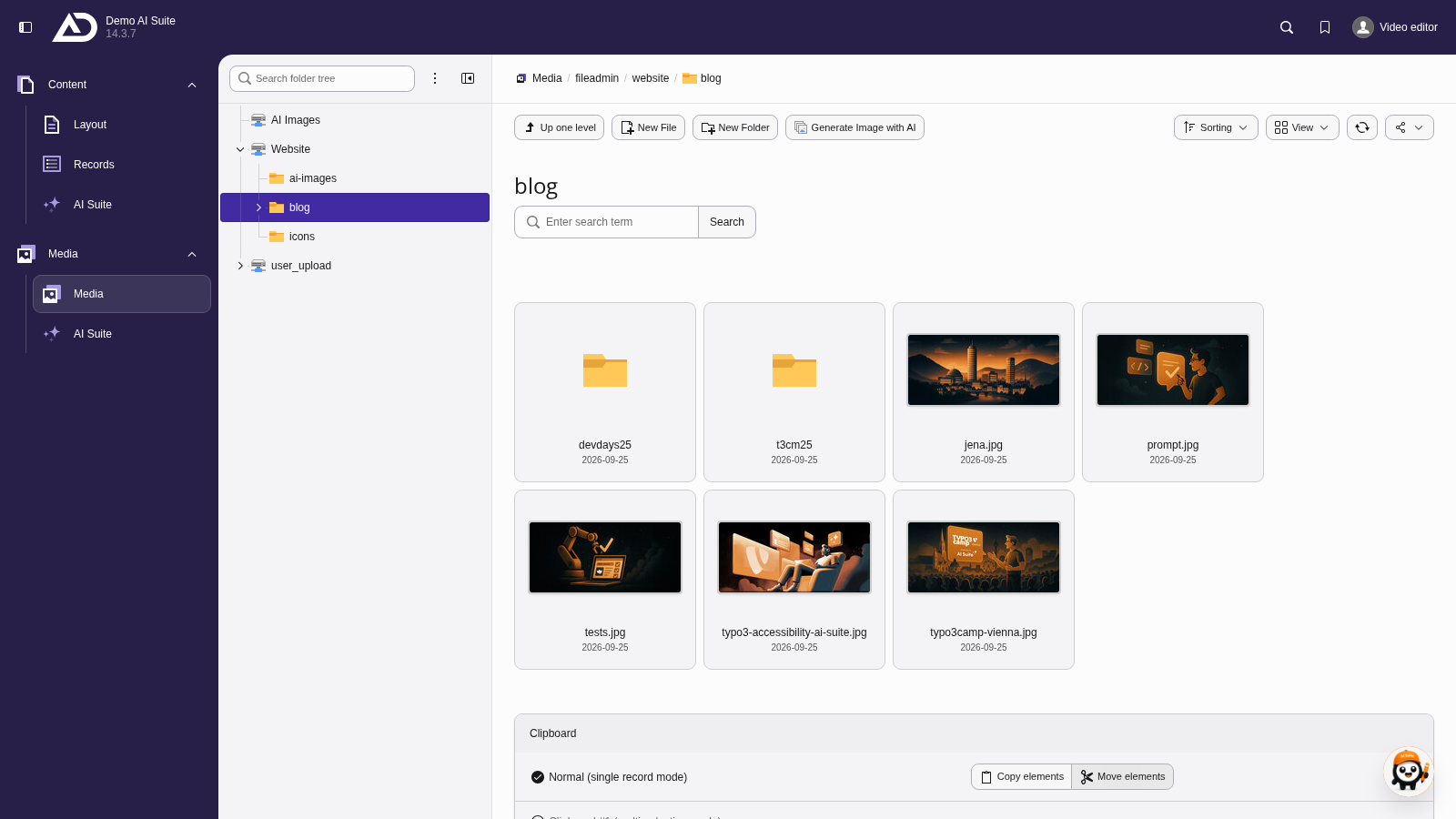The image size is (1456, 819).
Task: Click the Media module group icon
Action: [x=26, y=254]
